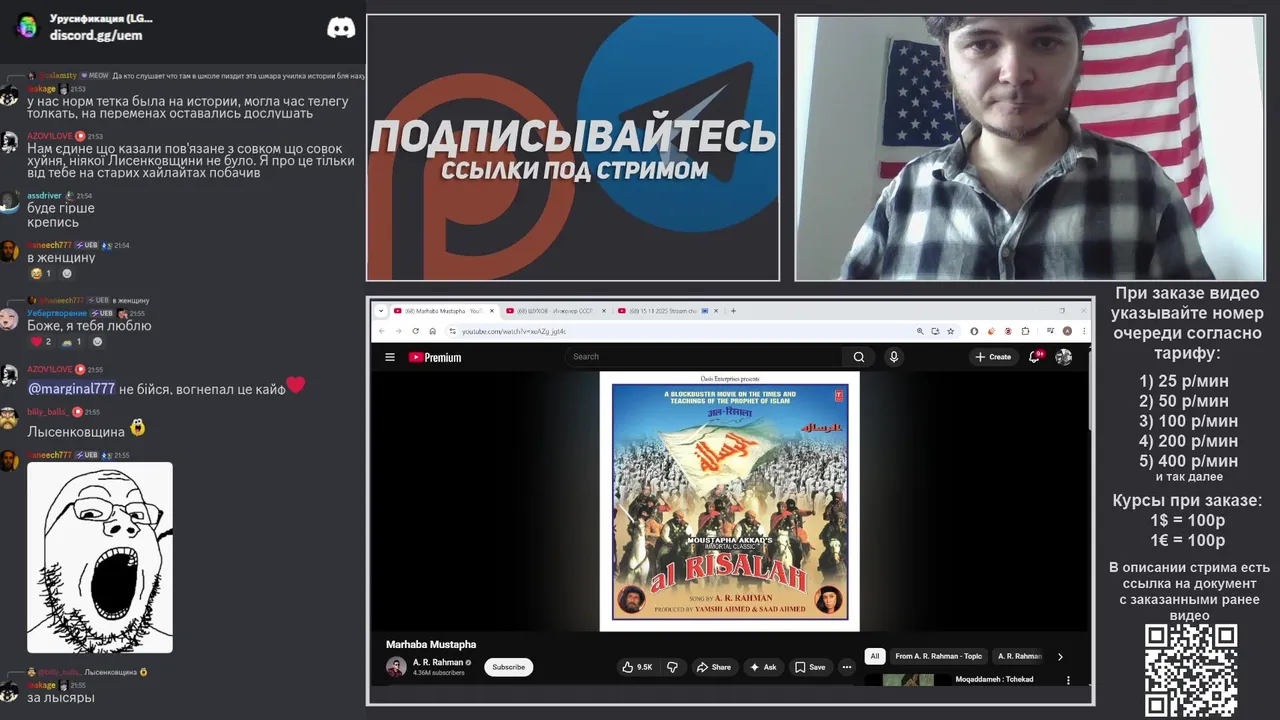Viewport: 1280px width, 720px height.
Task: Click the site info icon before URL
Action: 452,331
